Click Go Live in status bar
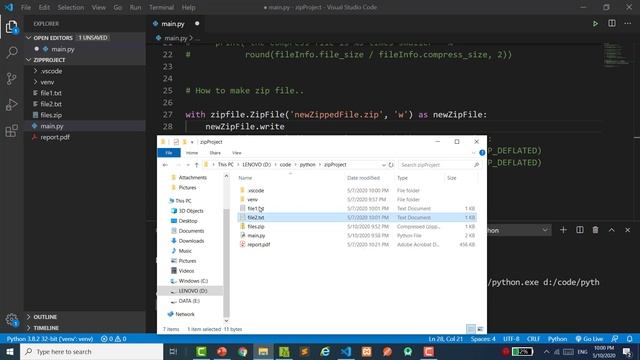 point(589,339)
